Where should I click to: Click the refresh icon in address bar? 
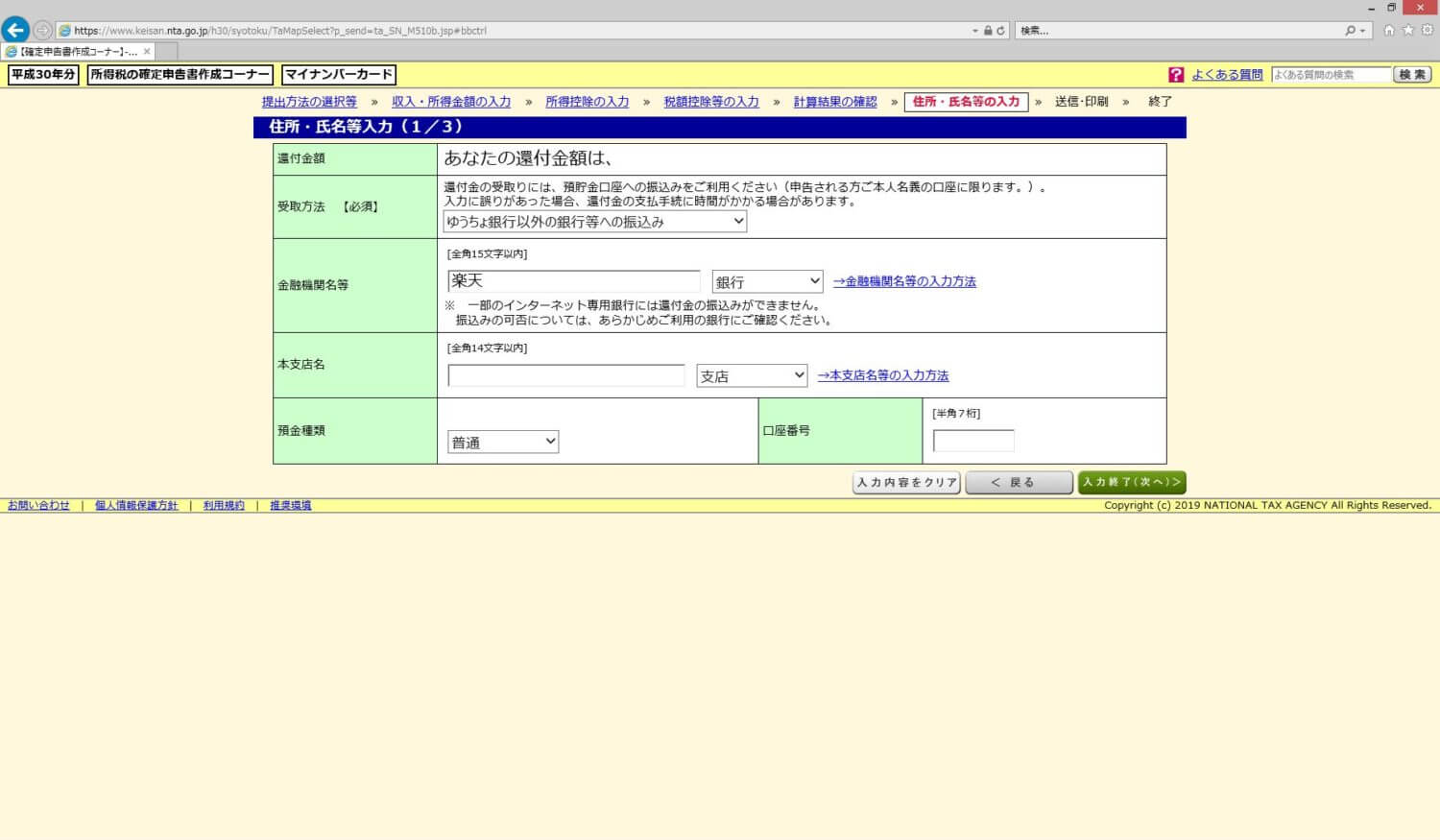1000,31
